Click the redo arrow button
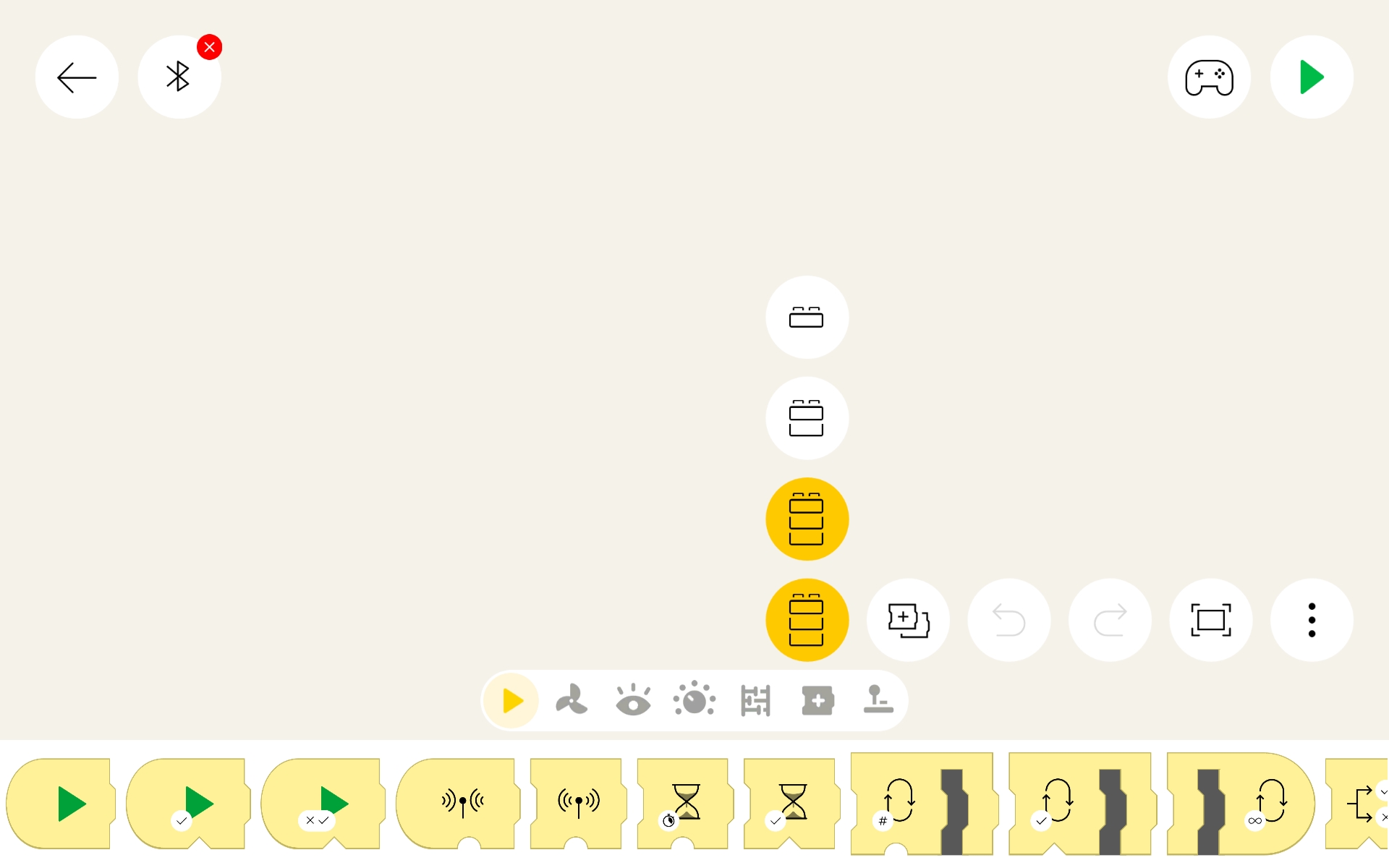This screenshot has width=1389, height=868. pos(1110,620)
